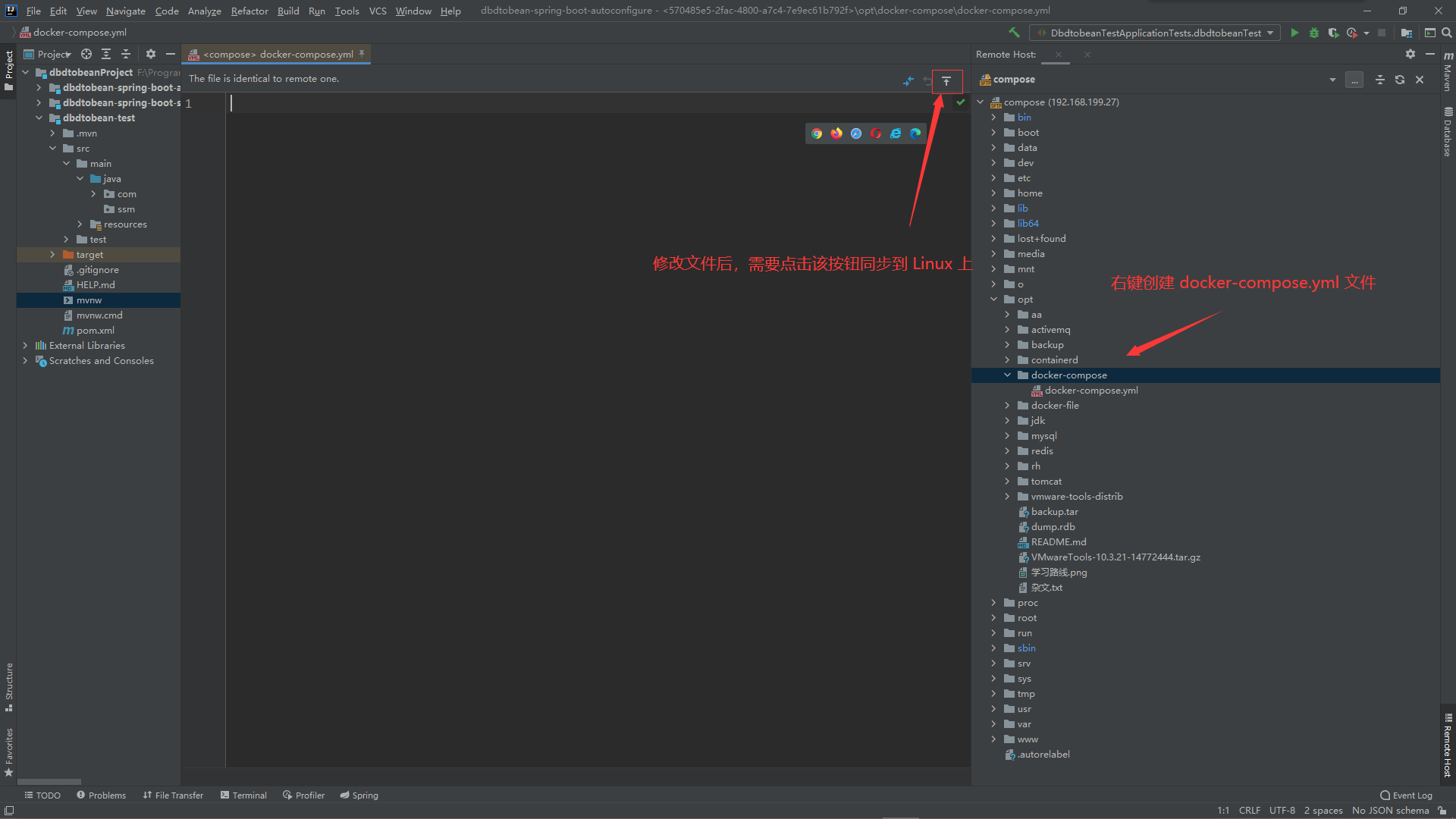Toggle the Maven side panel
The width and height of the screenshot is (1456, 819).
pyautogui.click(x=1448, y=72)
